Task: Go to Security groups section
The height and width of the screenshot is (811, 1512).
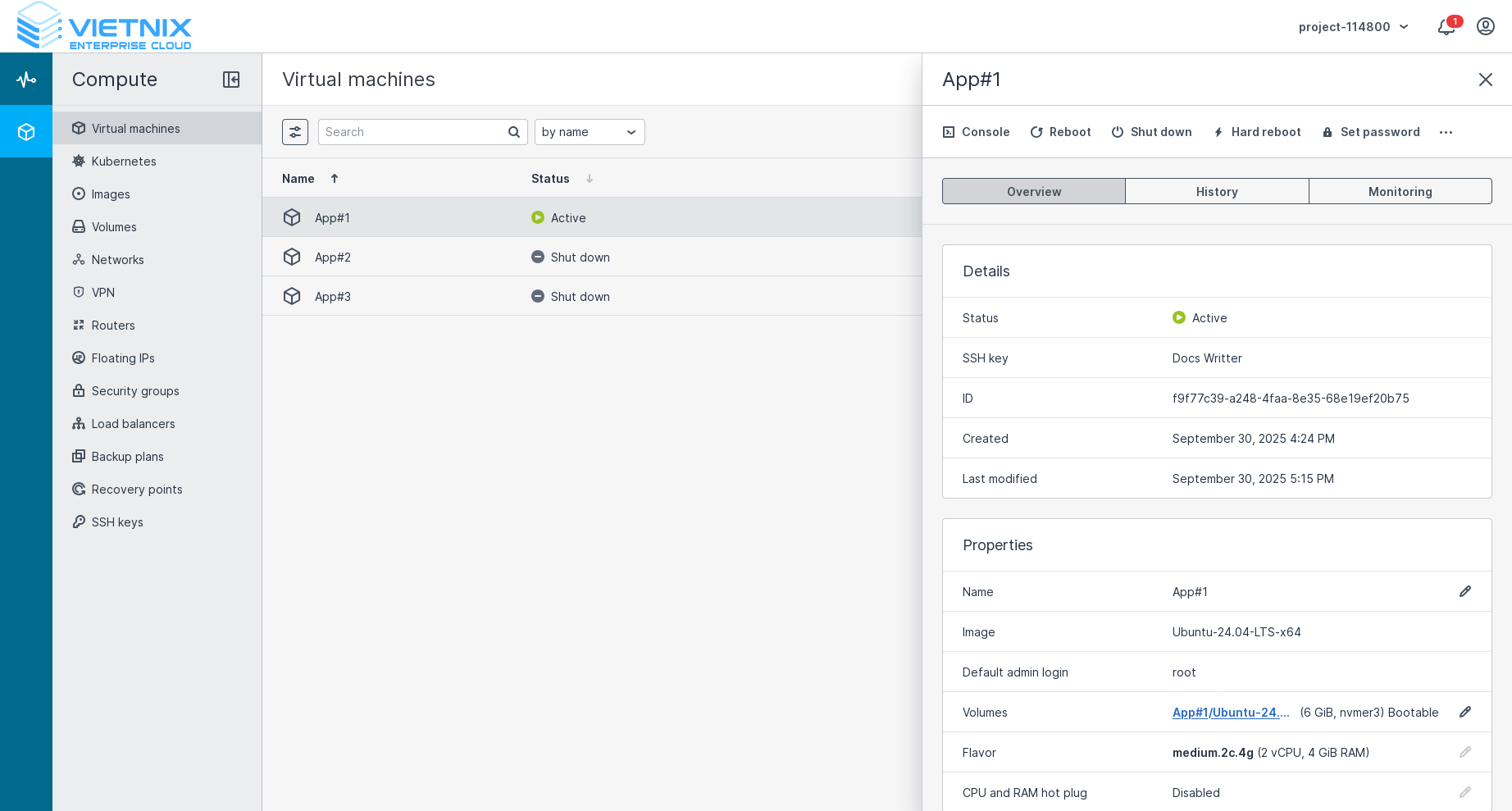Action: point(135,391)
